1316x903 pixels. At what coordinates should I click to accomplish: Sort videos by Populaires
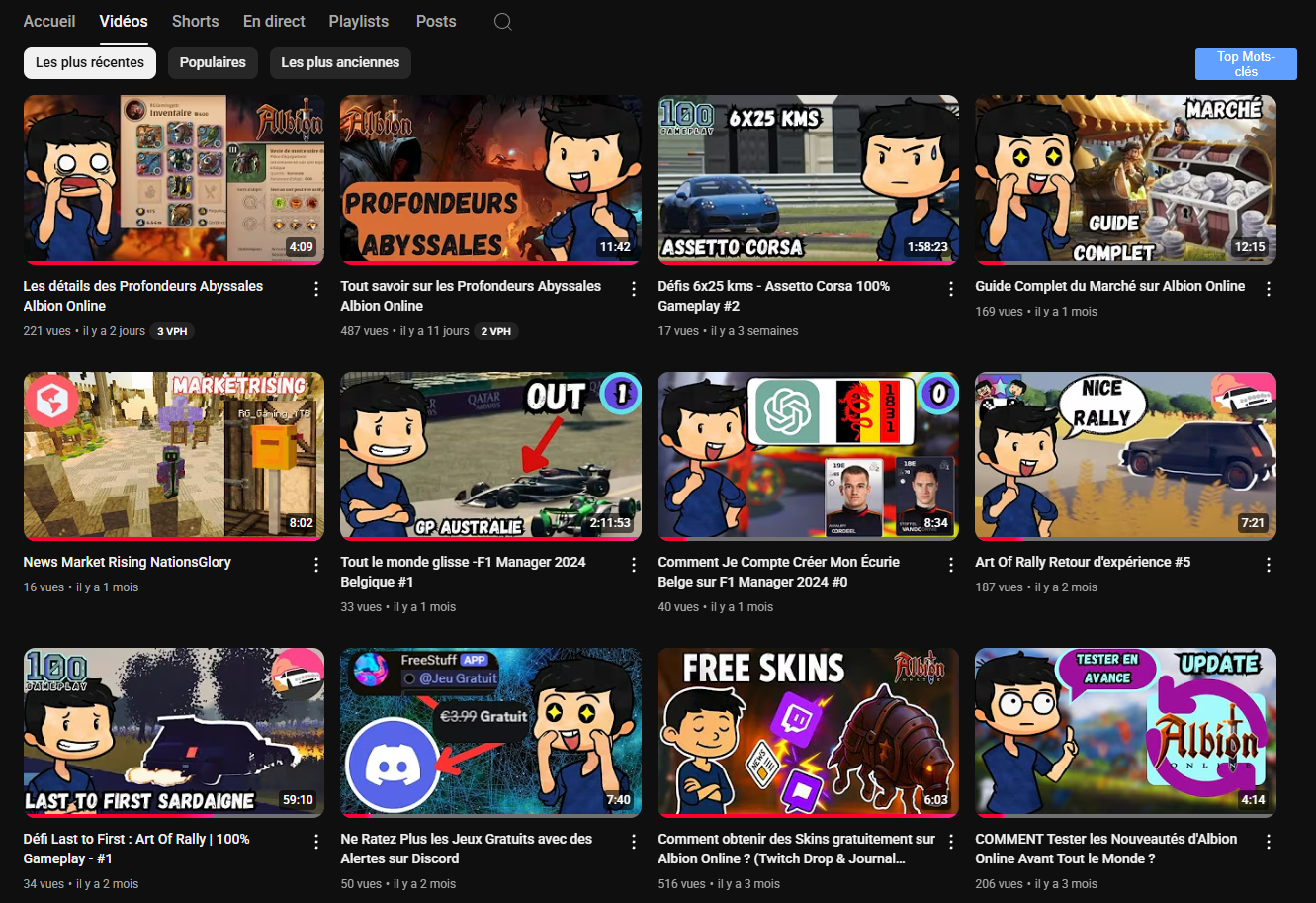tap(213, 62)
